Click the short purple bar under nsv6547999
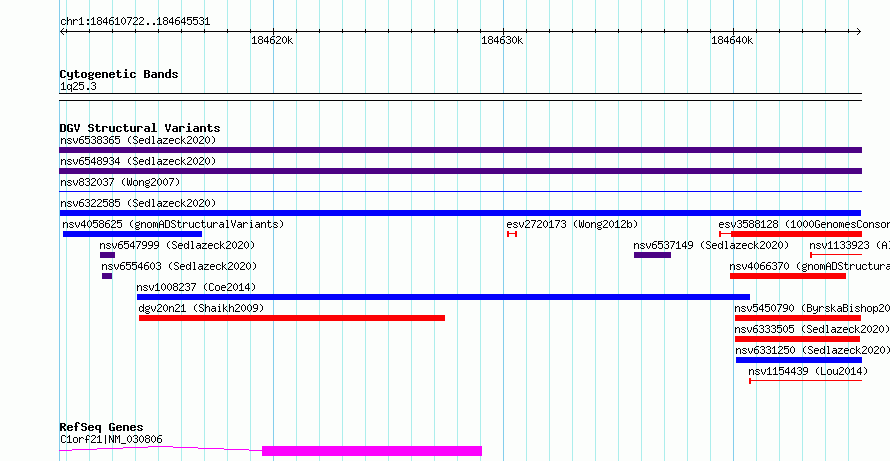This screenshot has width=890, height=461. [107, 255]
